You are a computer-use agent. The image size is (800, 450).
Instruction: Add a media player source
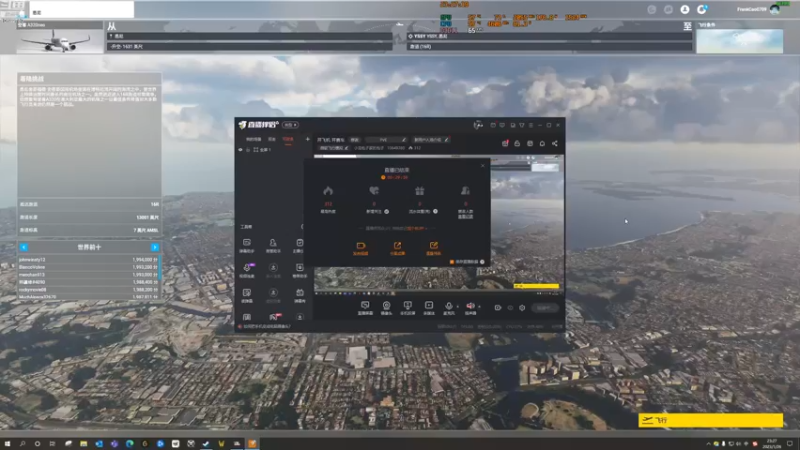[x=429, y=308]
